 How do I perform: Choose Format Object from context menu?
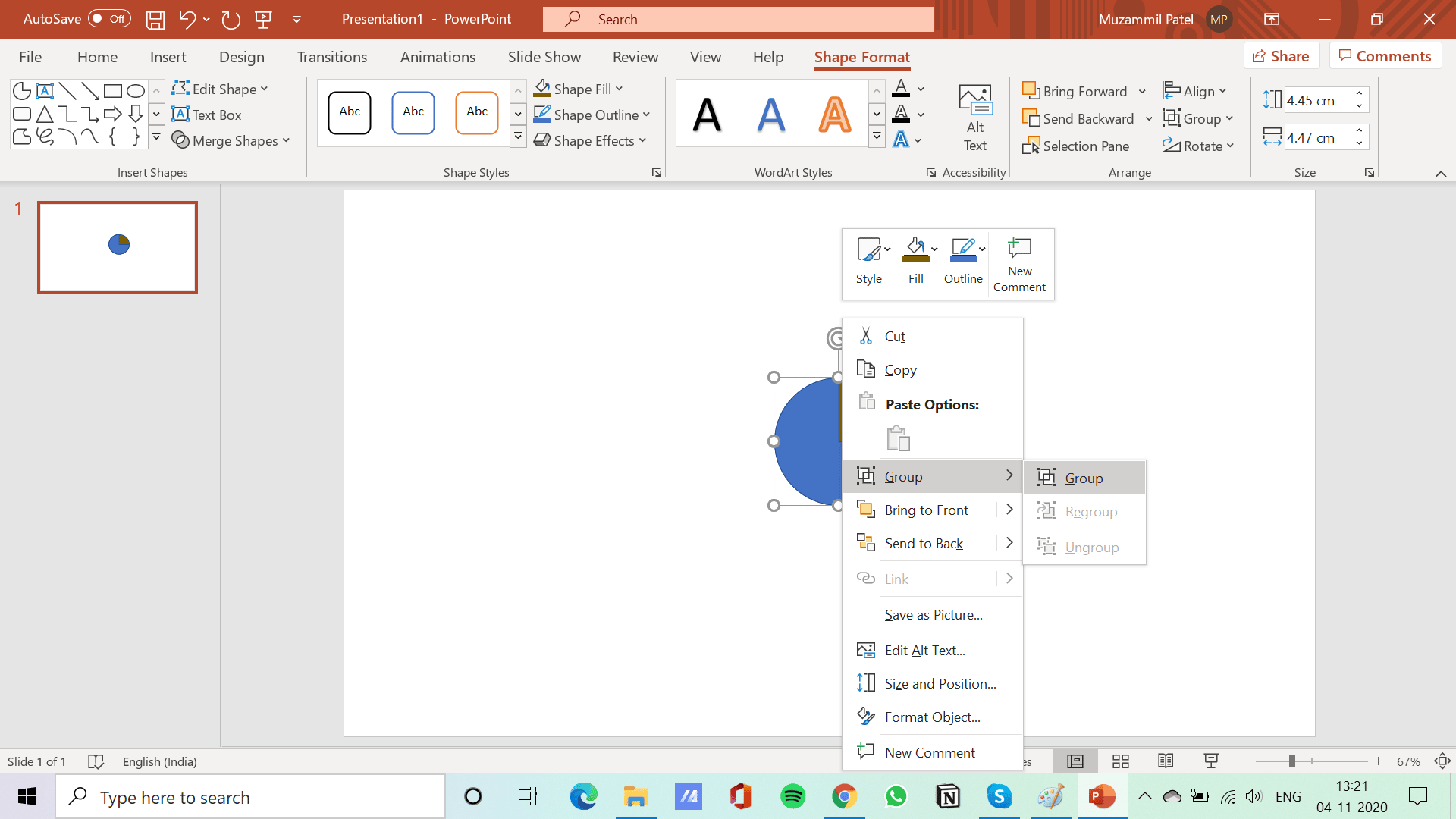pos(931,717)
